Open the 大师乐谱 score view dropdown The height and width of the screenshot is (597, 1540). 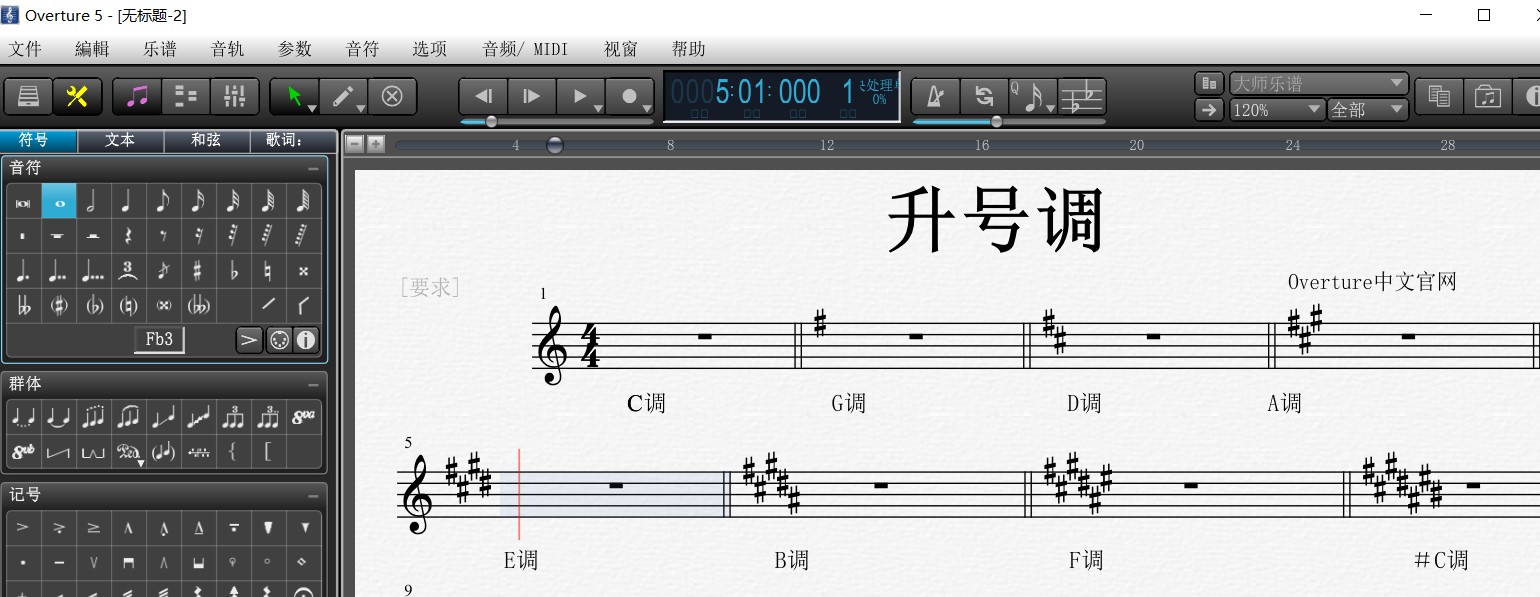[1394, 83]
